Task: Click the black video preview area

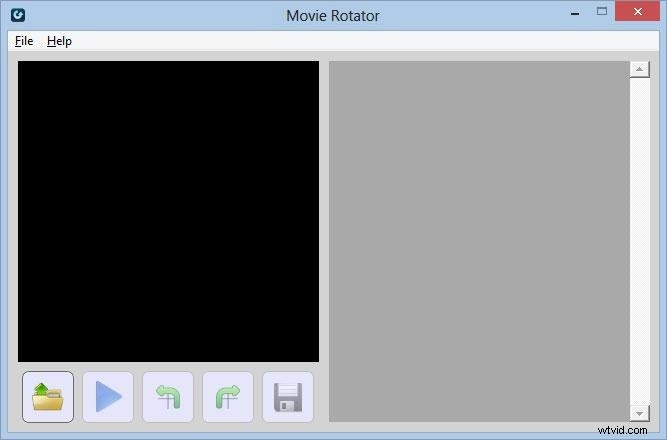Action: tap(168, 211)
